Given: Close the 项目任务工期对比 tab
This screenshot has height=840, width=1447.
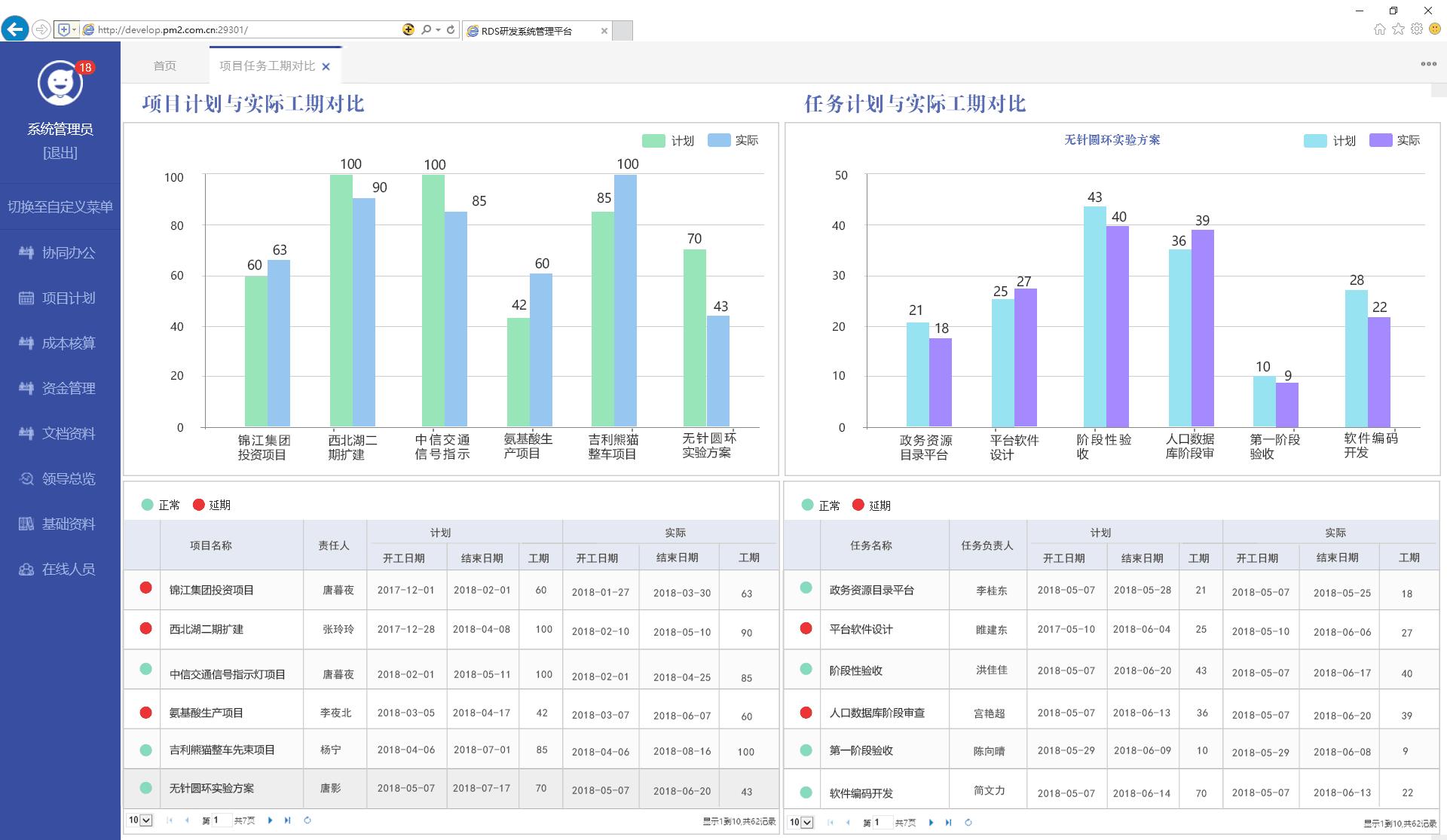Looking at the screenshot, I should (326, 67).
